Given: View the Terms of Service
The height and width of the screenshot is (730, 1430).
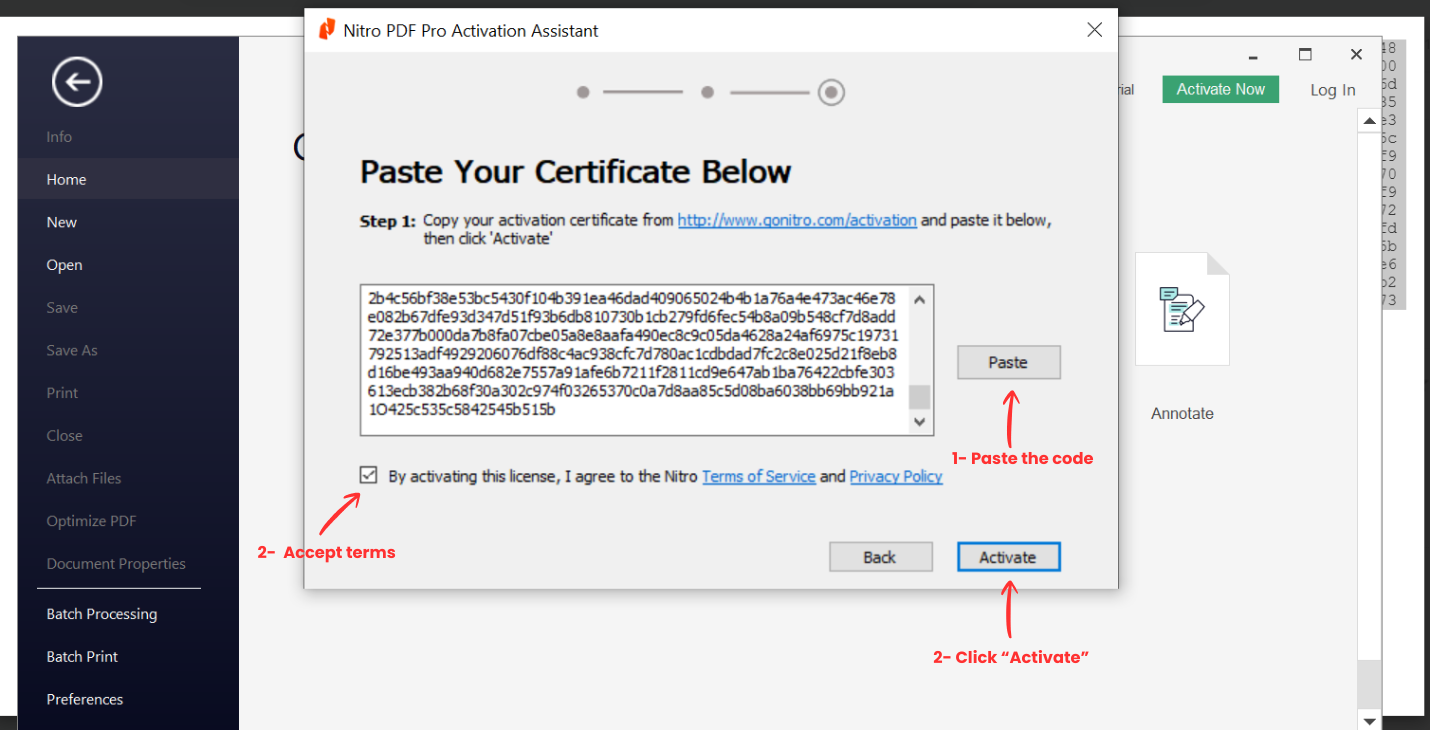Looking at the screenshot, I should coord(759,476).
